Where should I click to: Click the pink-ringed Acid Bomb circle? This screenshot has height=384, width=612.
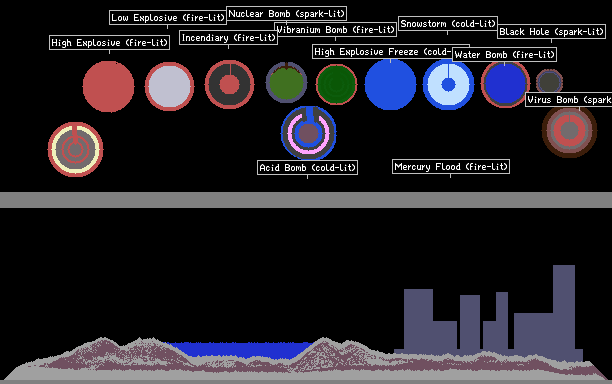tap(308, 133)
